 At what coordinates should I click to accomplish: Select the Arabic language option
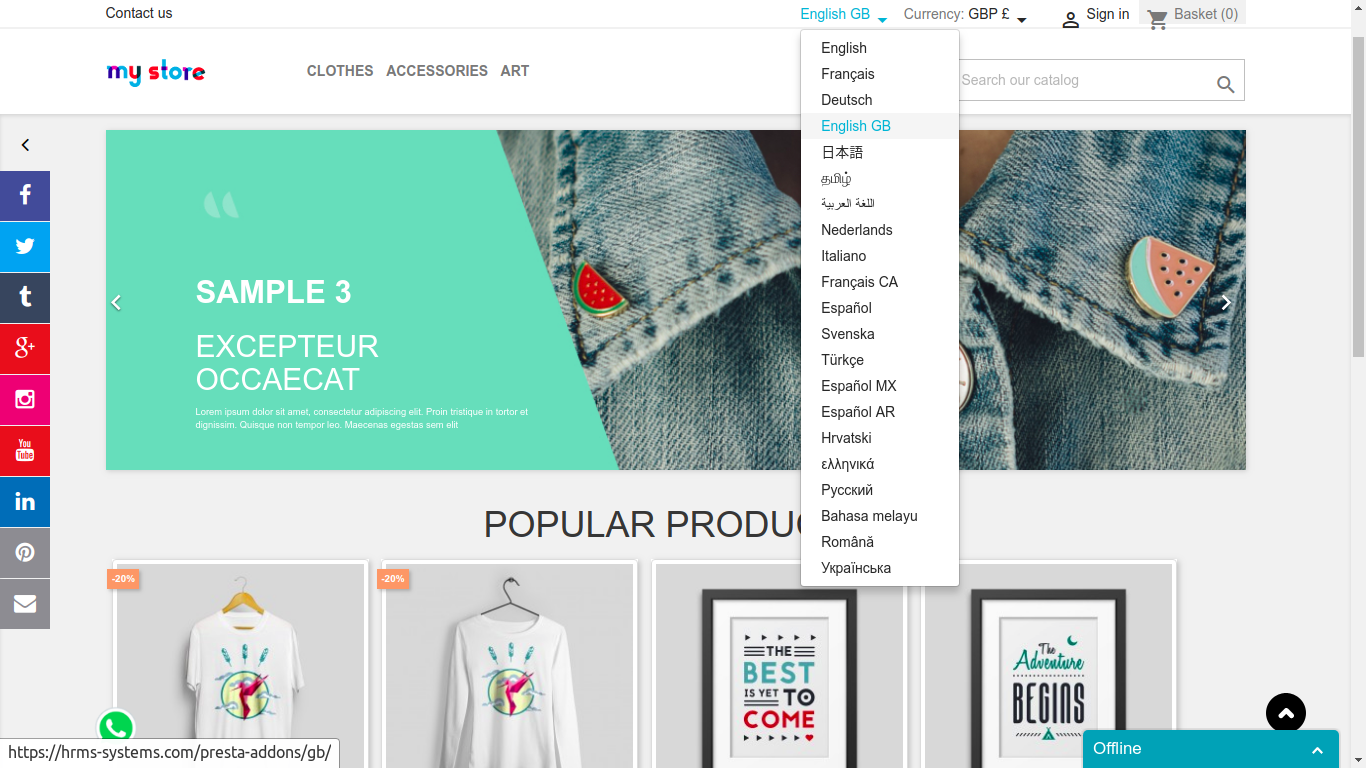(x=880, y=204)
